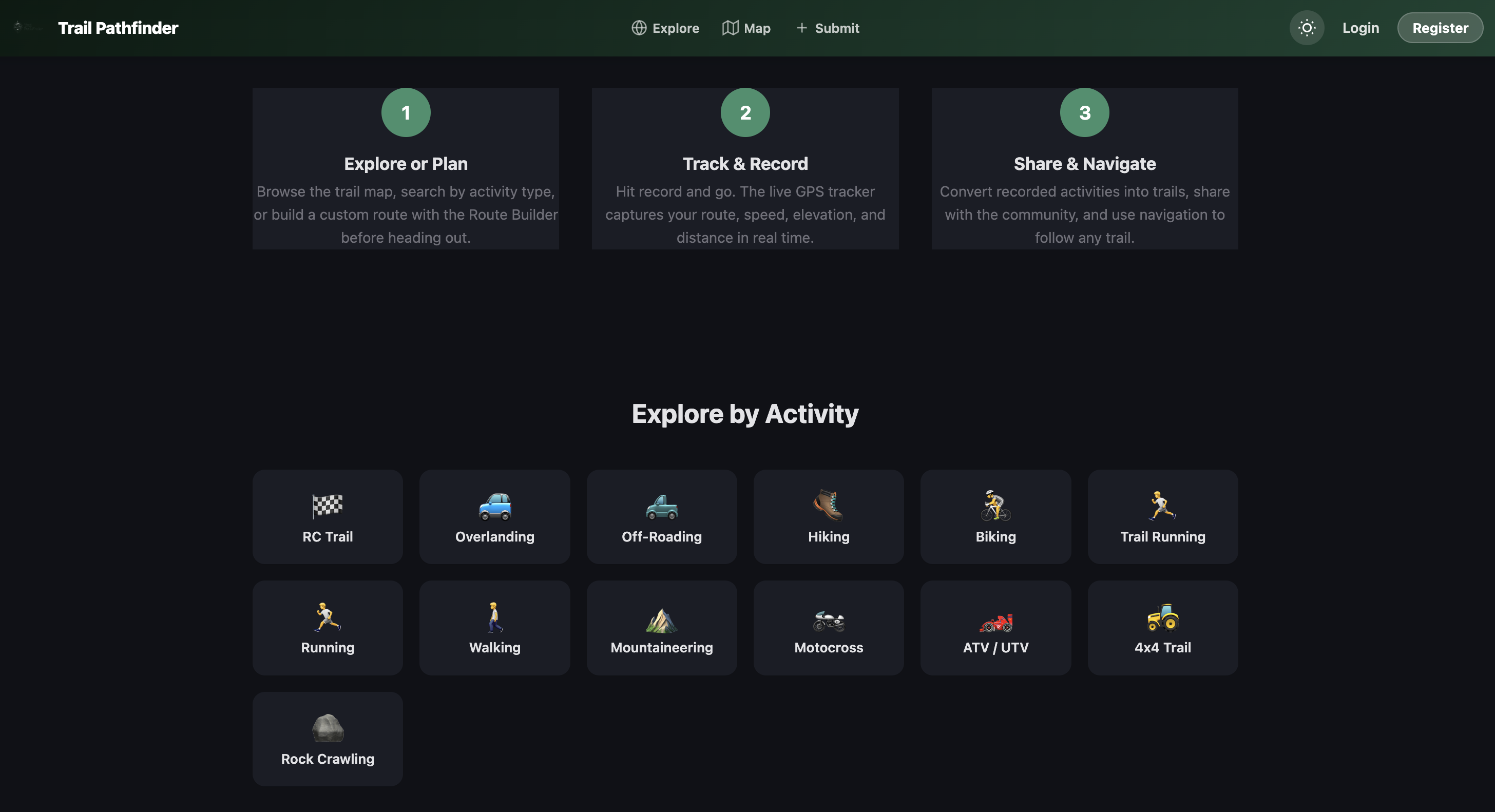The width and height of the screenshot is (1495, 812).
Task: Open the Explore navigation item
Action: tap(665, 27)
